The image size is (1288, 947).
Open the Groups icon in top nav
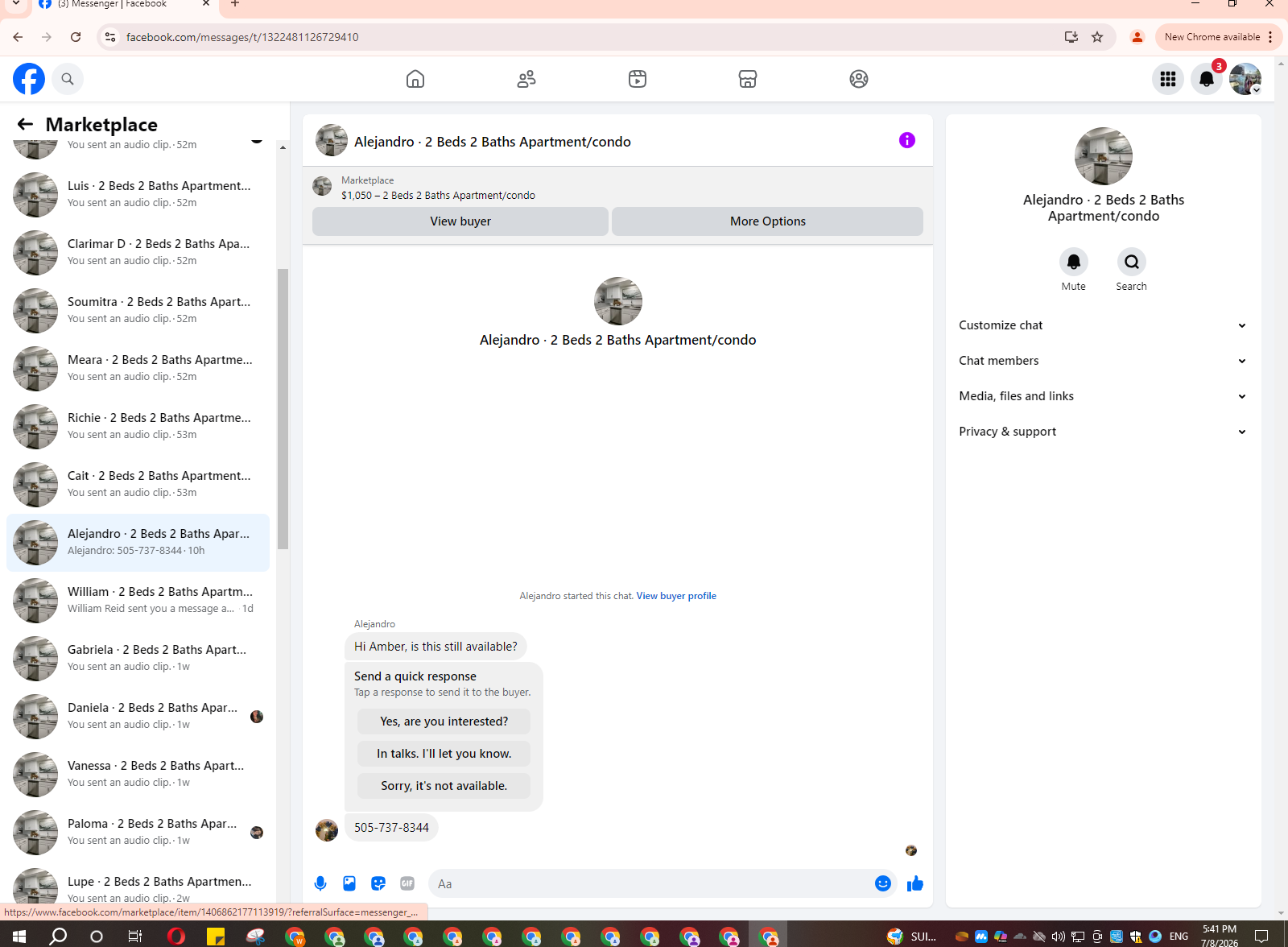[x=859, y=79]
